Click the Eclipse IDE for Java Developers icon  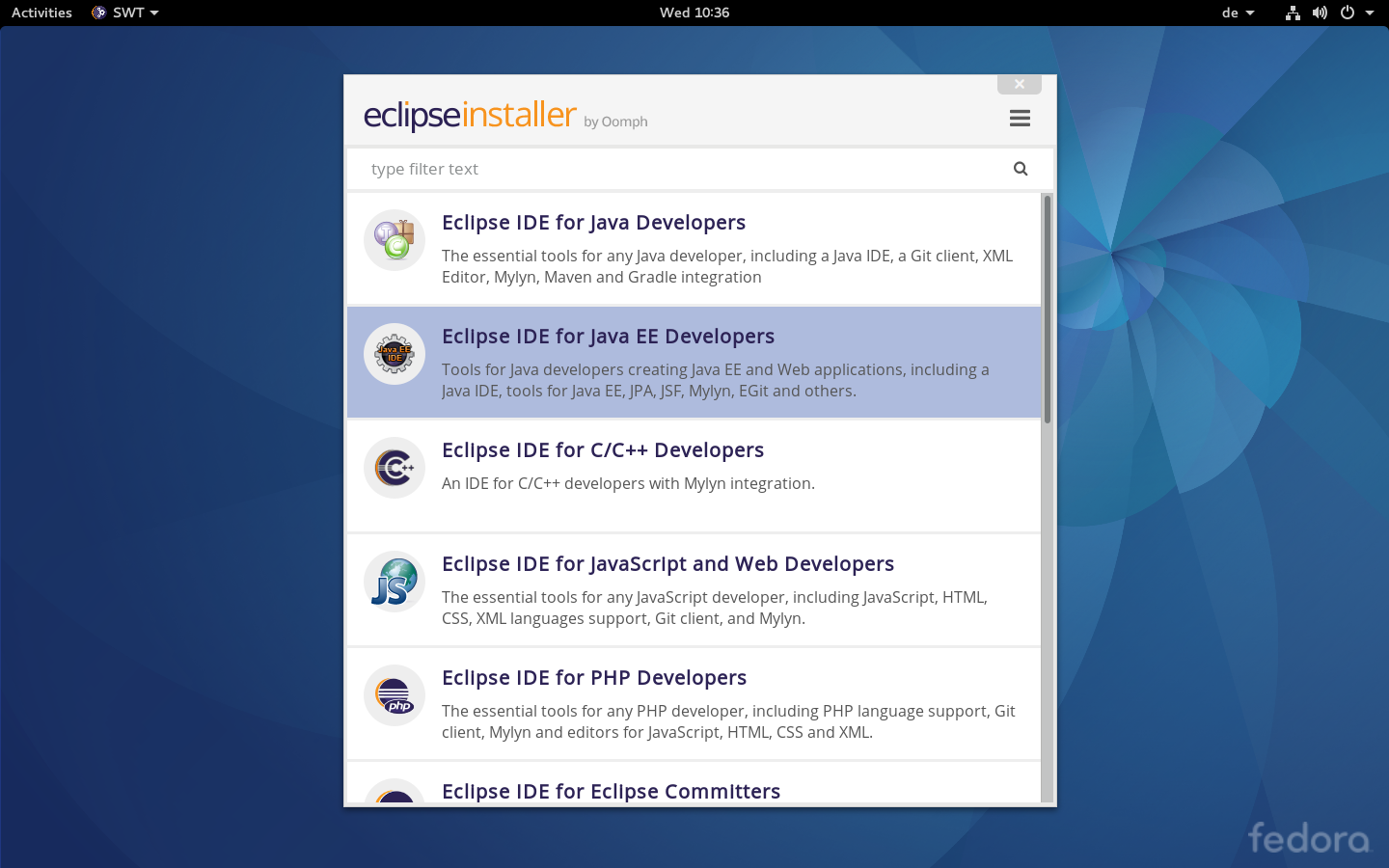(x=394, y=240)
